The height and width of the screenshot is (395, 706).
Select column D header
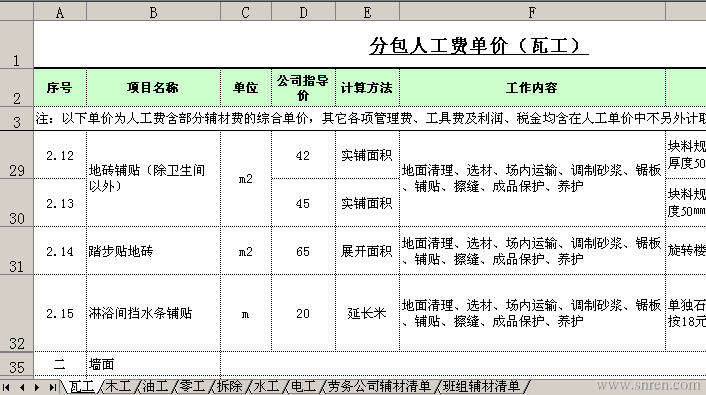(x=303, y=13)
